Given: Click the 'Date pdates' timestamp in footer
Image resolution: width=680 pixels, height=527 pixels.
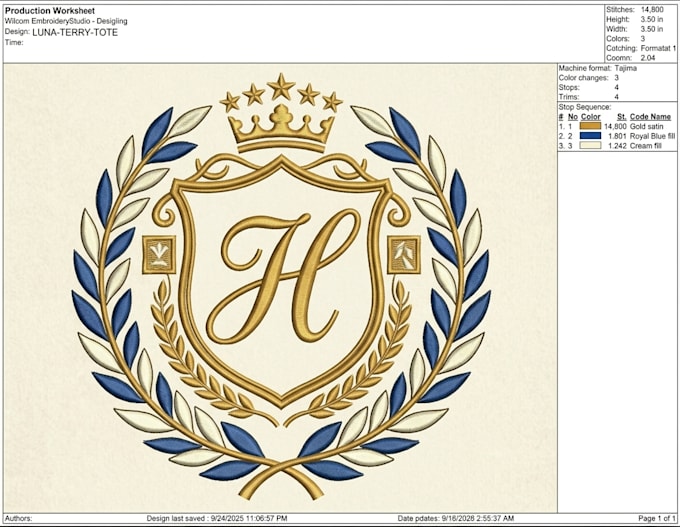Looking at the screenshot, I should (456, 518).
